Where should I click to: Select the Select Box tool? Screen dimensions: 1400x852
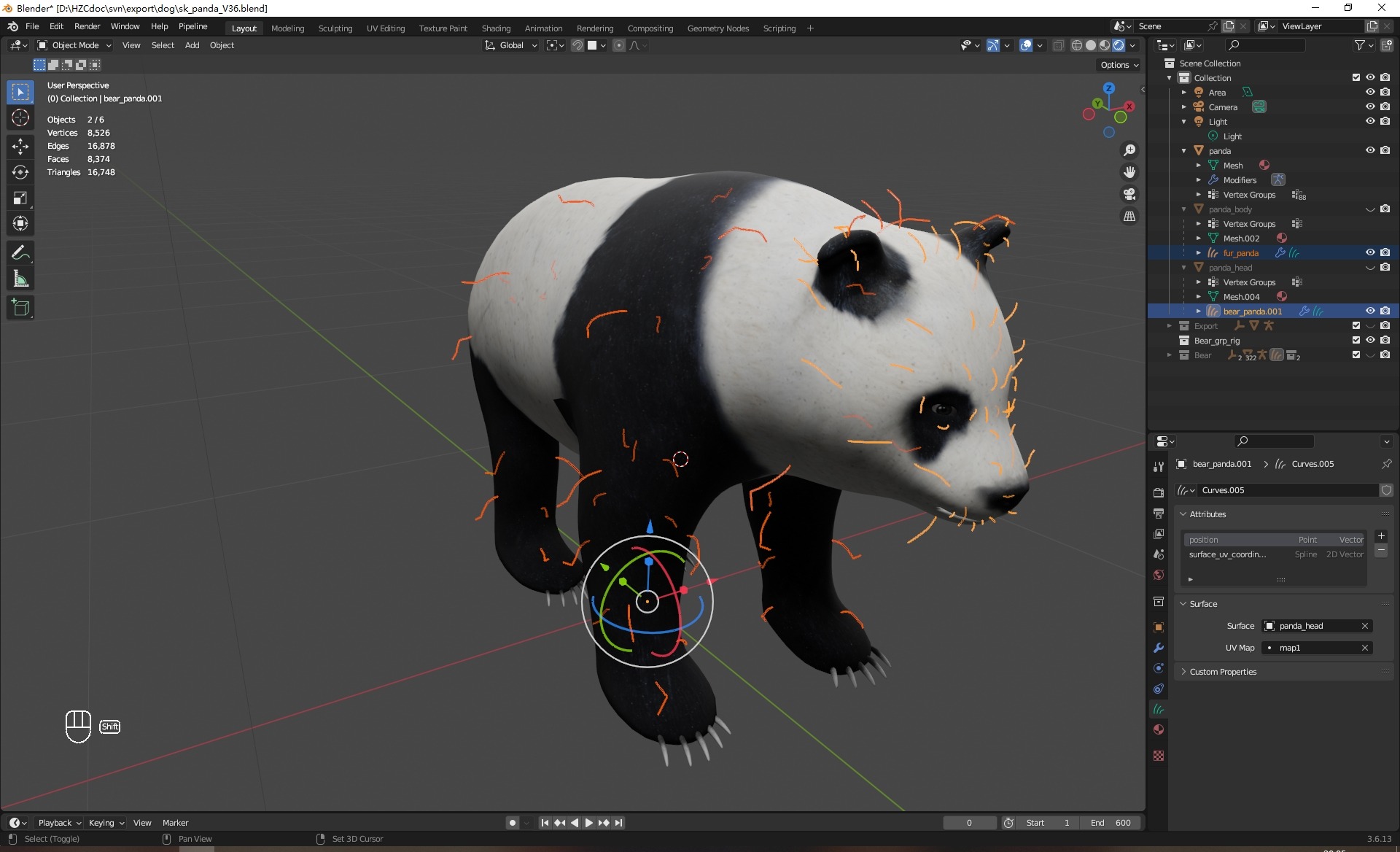pos(20,92)
